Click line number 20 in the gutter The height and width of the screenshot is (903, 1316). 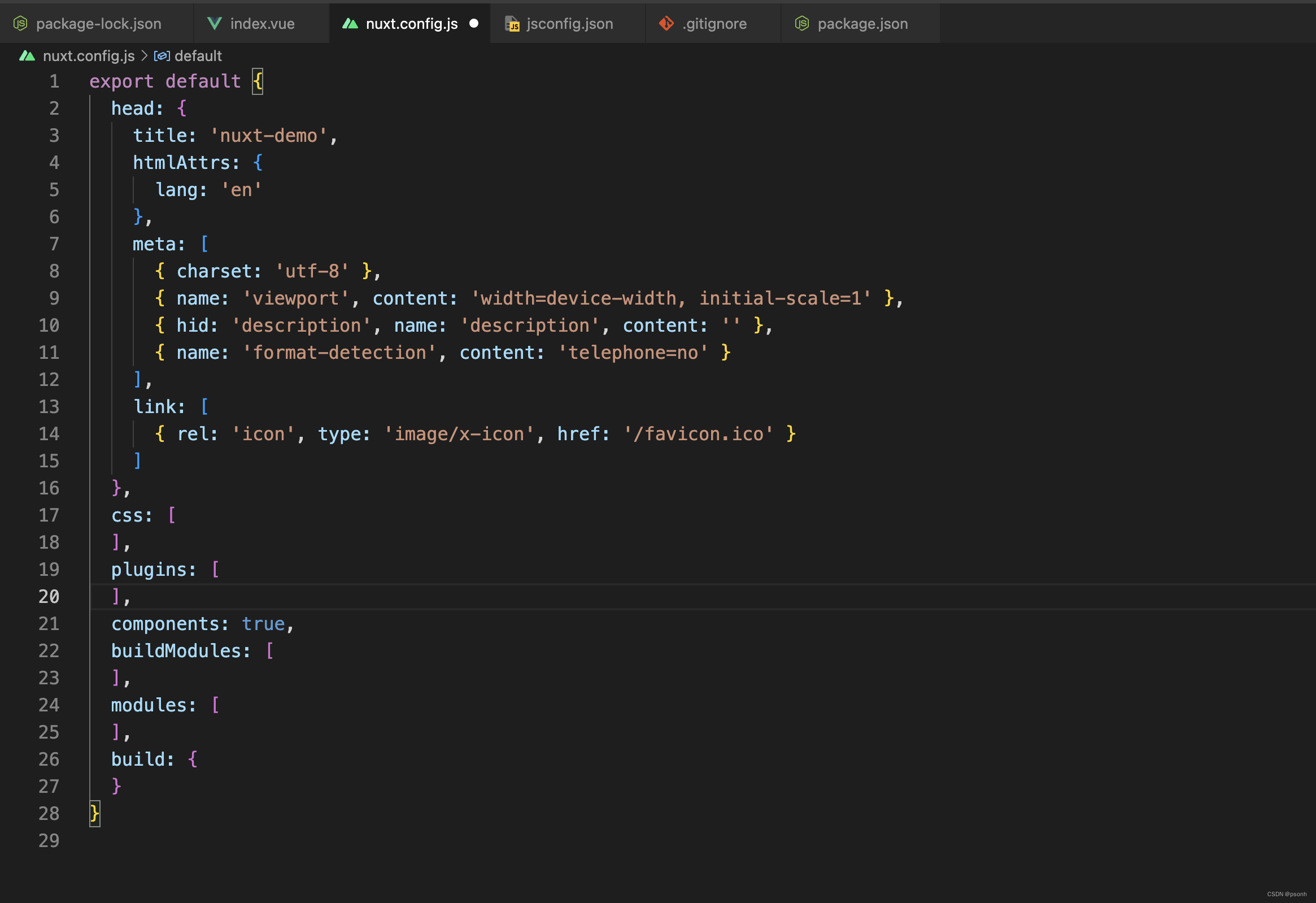(x=49, y=597)
